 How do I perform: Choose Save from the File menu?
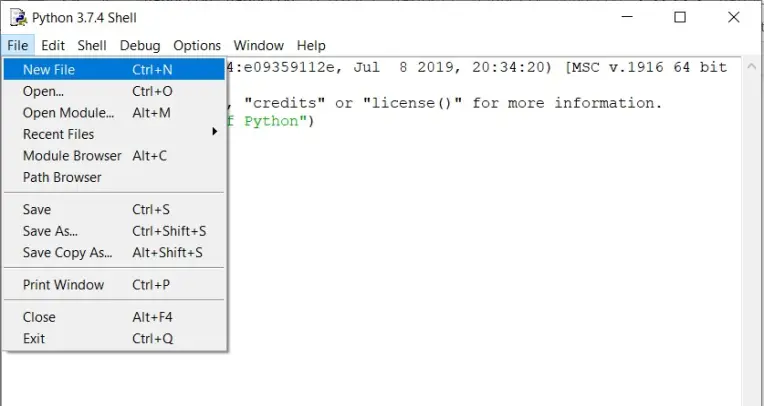(114, 210)
